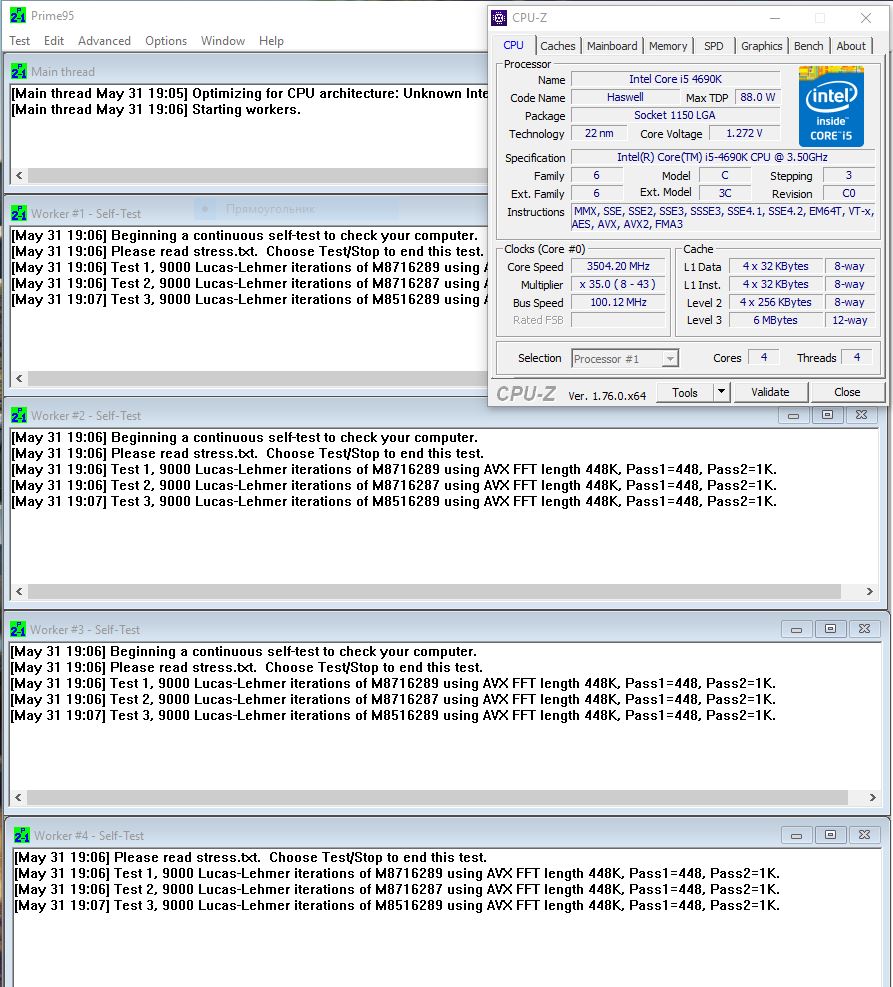893x987 pixels.
Task: Switch to the SPD tab in CPU-Z
Action: click(714, 46)
